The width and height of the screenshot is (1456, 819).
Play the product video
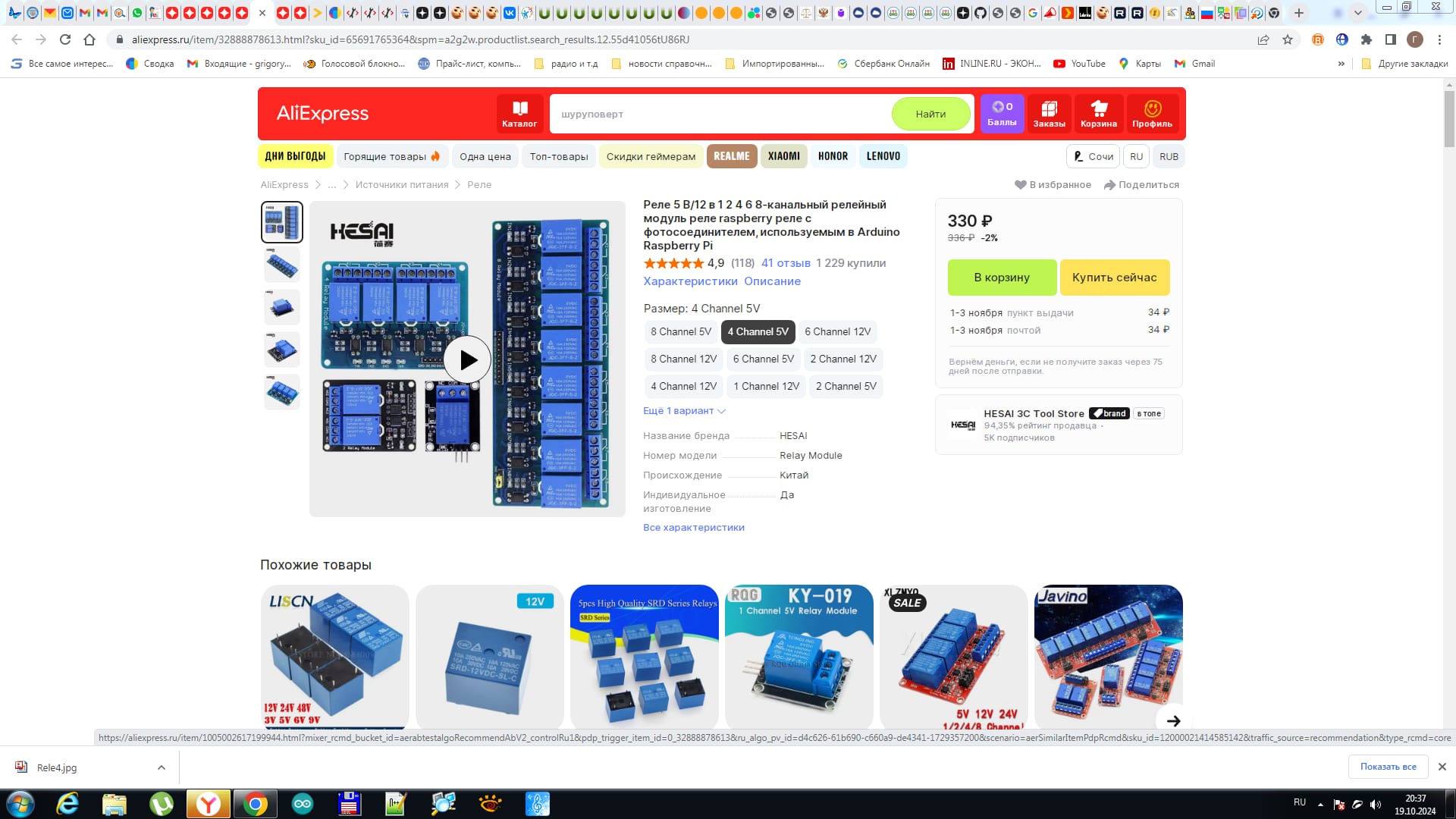[x=467, y=359]
